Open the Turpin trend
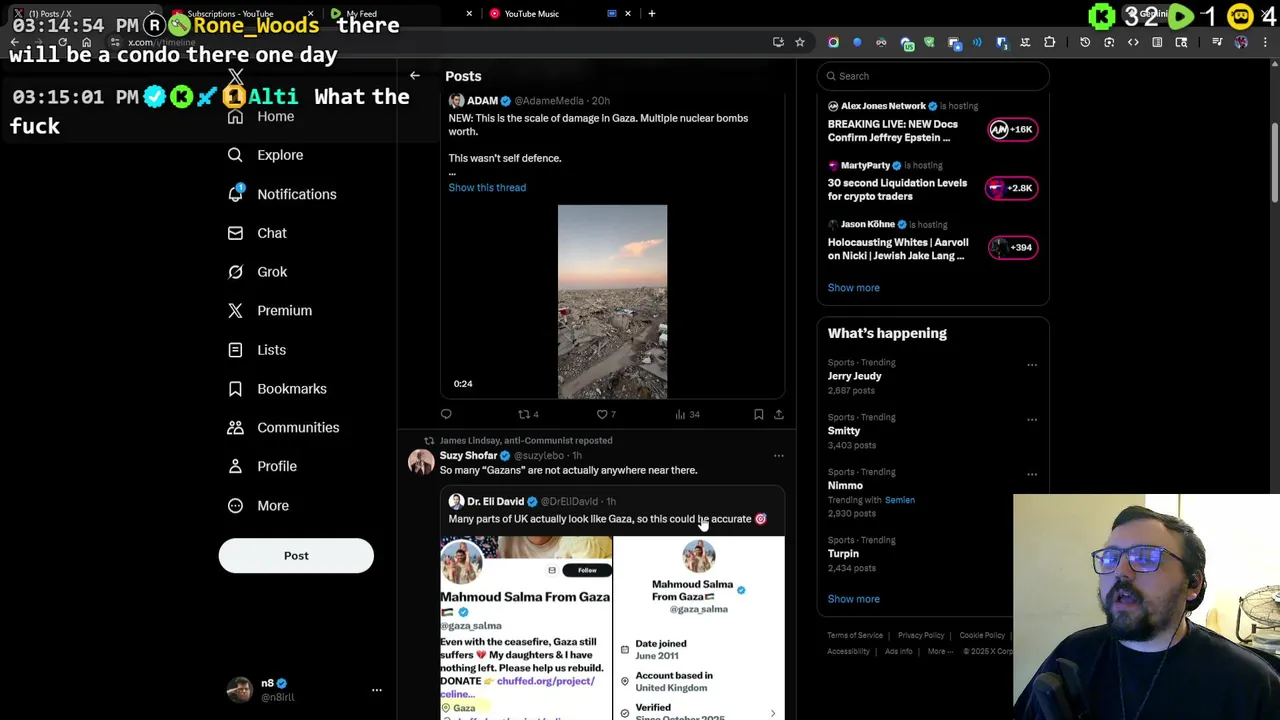This screenshot has width=1280, height=720. pyautogui.click(x=842, y=554)
